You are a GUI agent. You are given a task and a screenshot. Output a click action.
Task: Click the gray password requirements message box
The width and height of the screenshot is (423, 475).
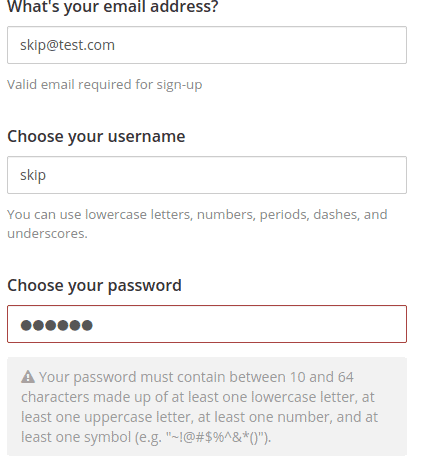tap(207, 407)
